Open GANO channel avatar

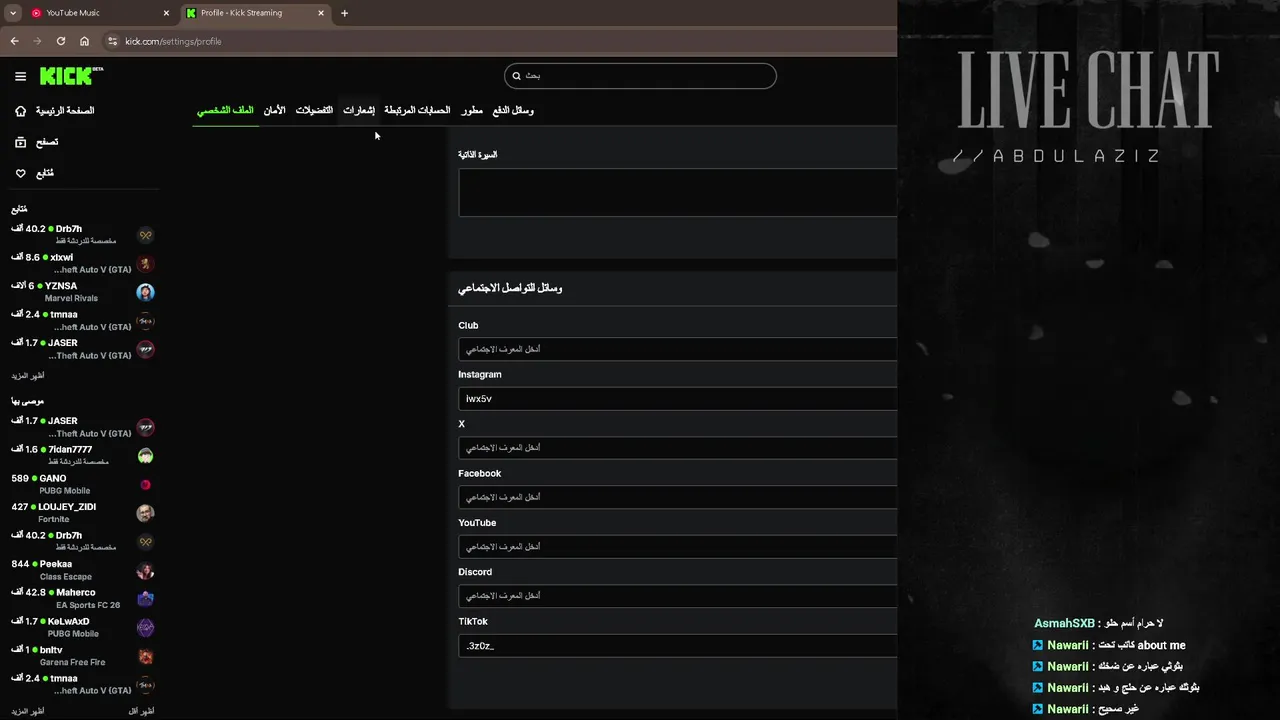click(145, 485)
